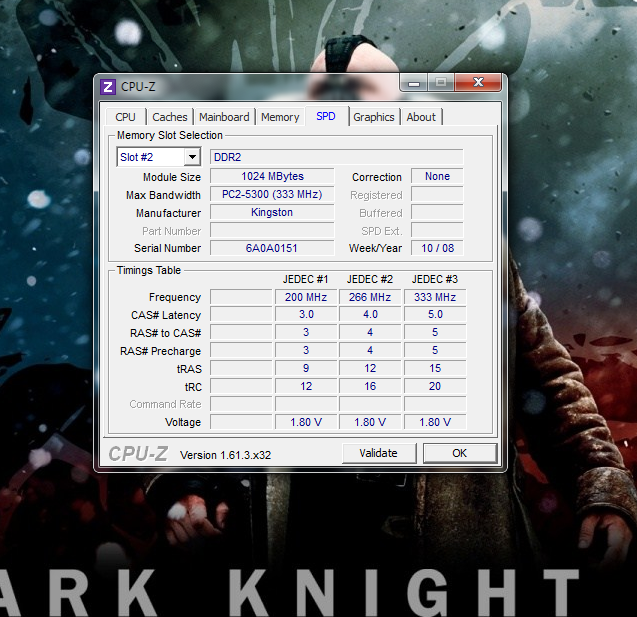Expand the Slot #2 dropdown arrow

click(x=193, y=157)
